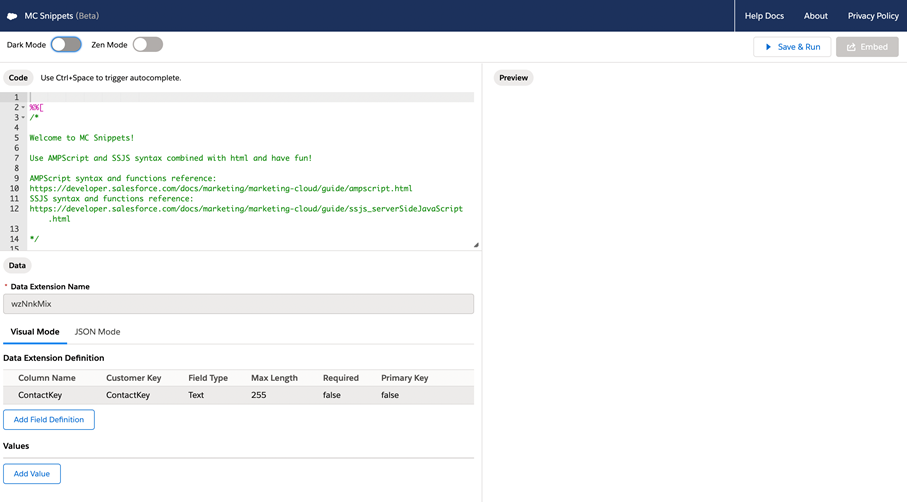The width and height of the screenshot is (907, 502).
Task: Click the play icon in Save & Run
Action: (x=768, y=47)
